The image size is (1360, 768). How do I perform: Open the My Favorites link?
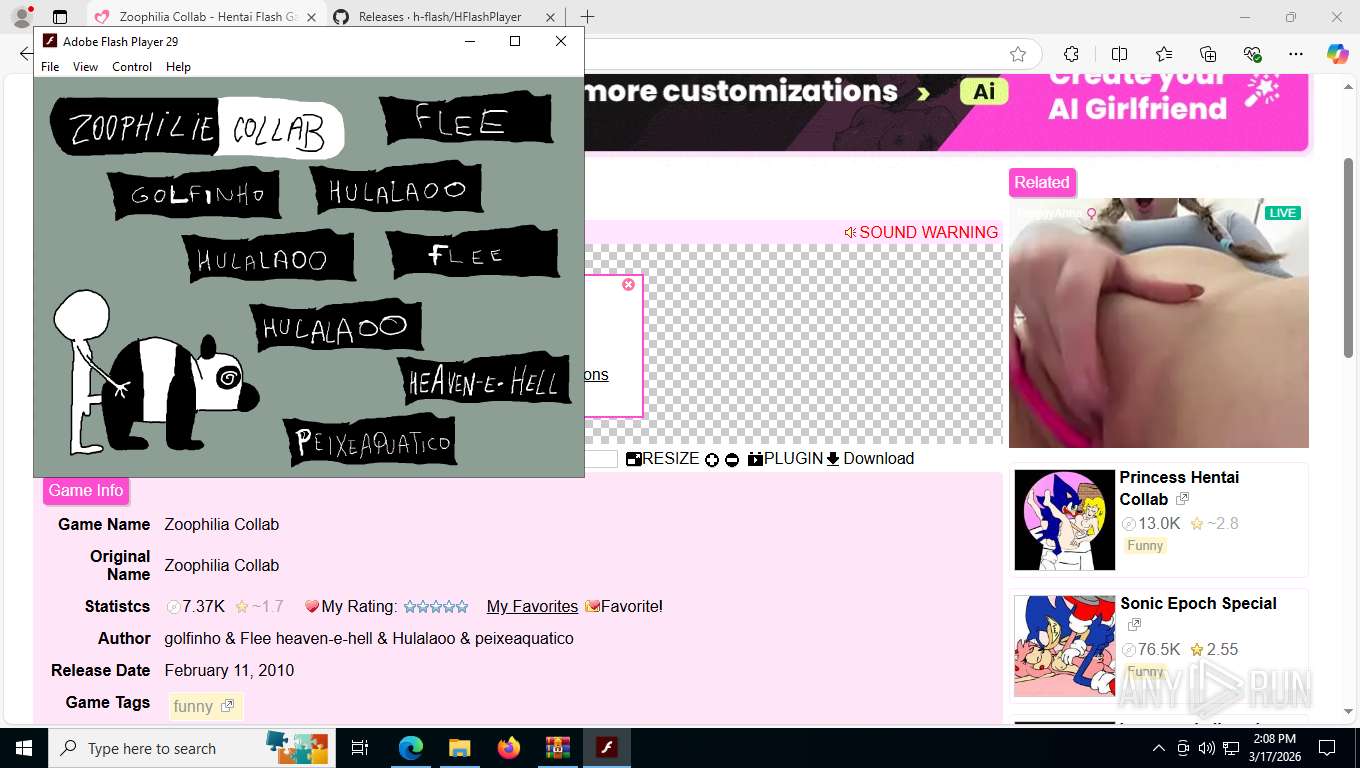coord(532,606)
